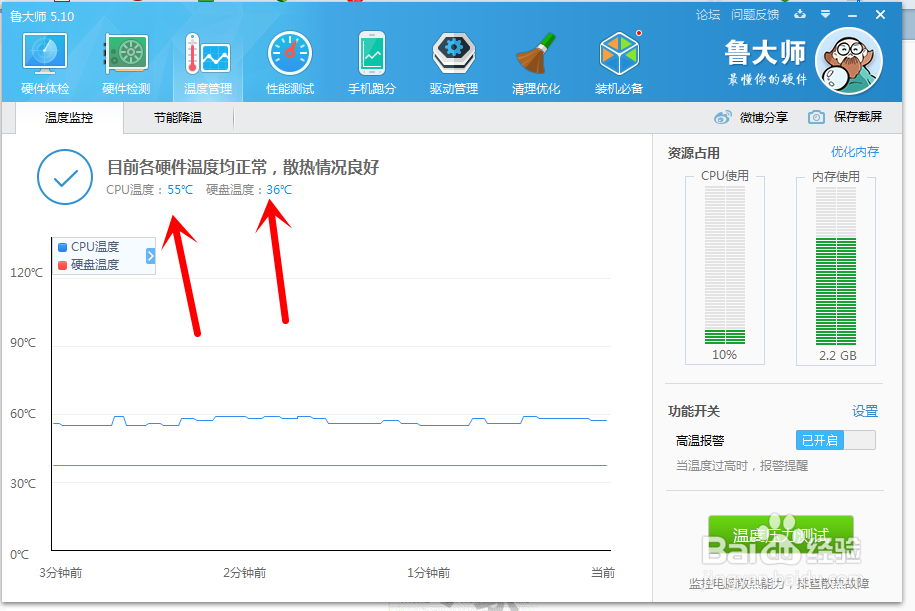Open 设置 settings link for 功能开关

[x=865, y=411]
